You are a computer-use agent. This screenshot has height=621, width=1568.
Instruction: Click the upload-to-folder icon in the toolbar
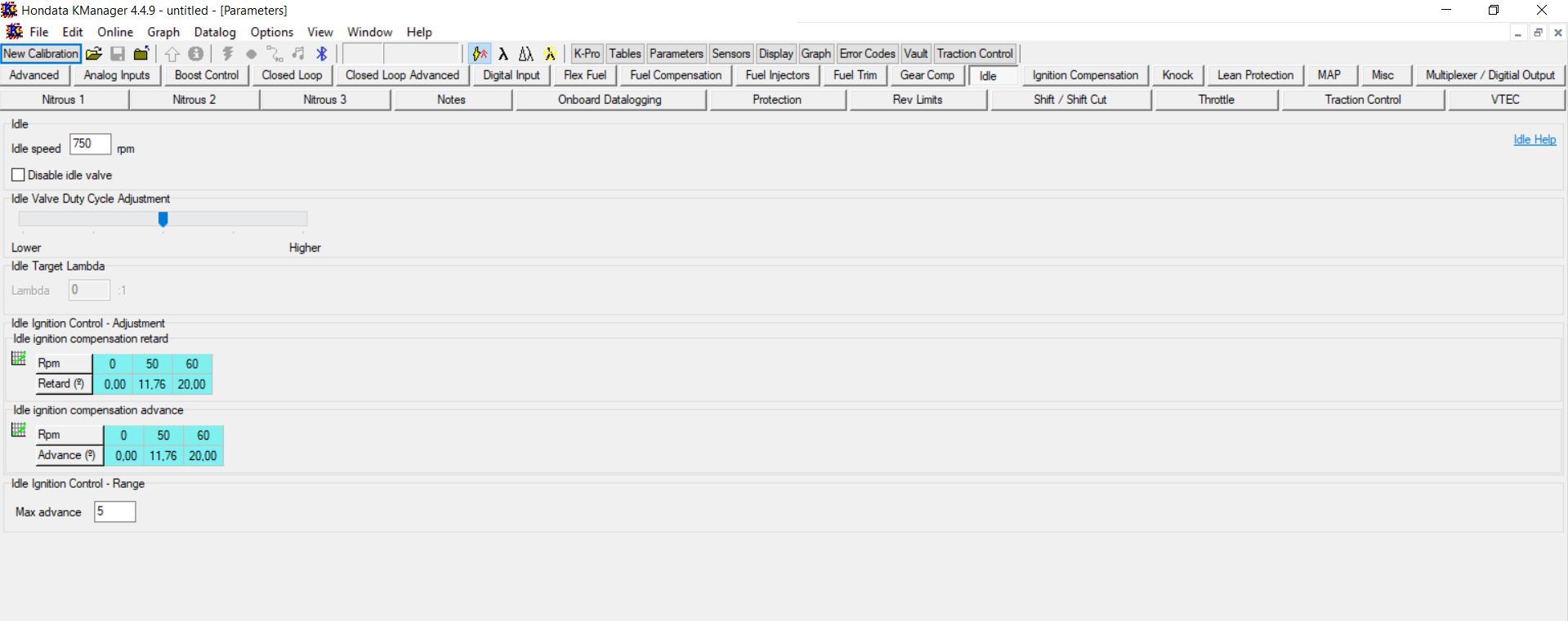141,54
